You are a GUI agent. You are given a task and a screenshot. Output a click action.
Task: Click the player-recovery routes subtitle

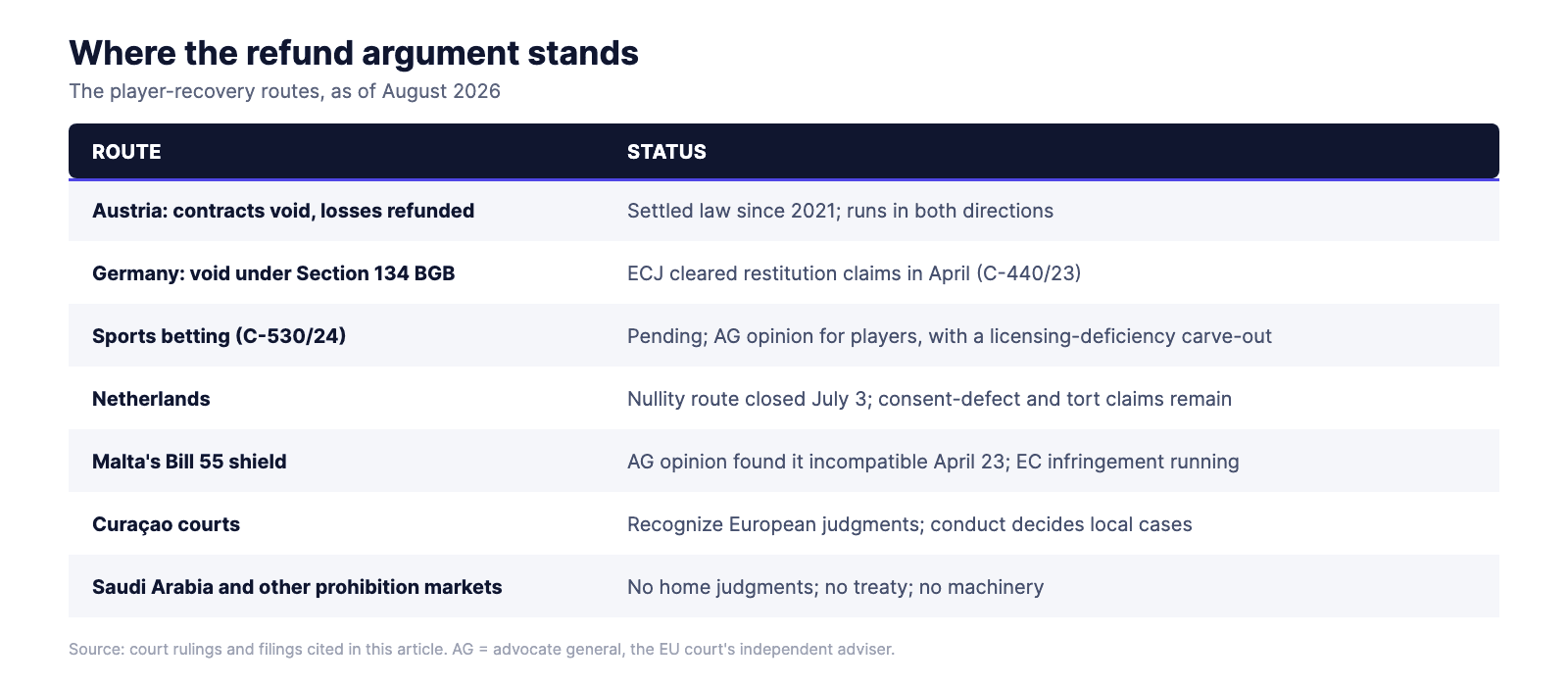[284, 91]
